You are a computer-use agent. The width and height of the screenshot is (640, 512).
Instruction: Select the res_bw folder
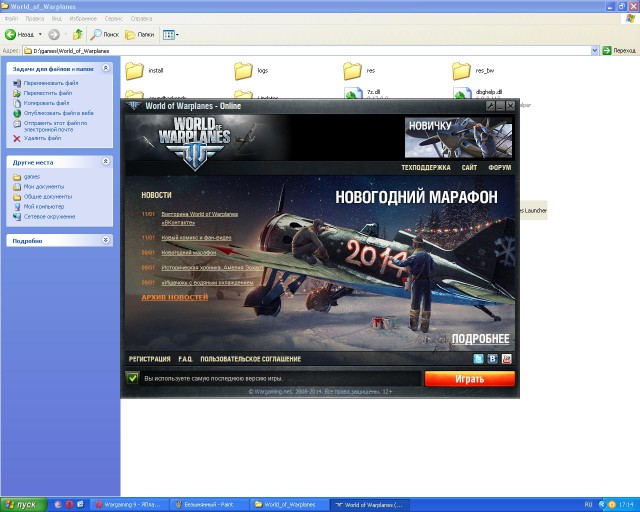click(x=473, y=71)
